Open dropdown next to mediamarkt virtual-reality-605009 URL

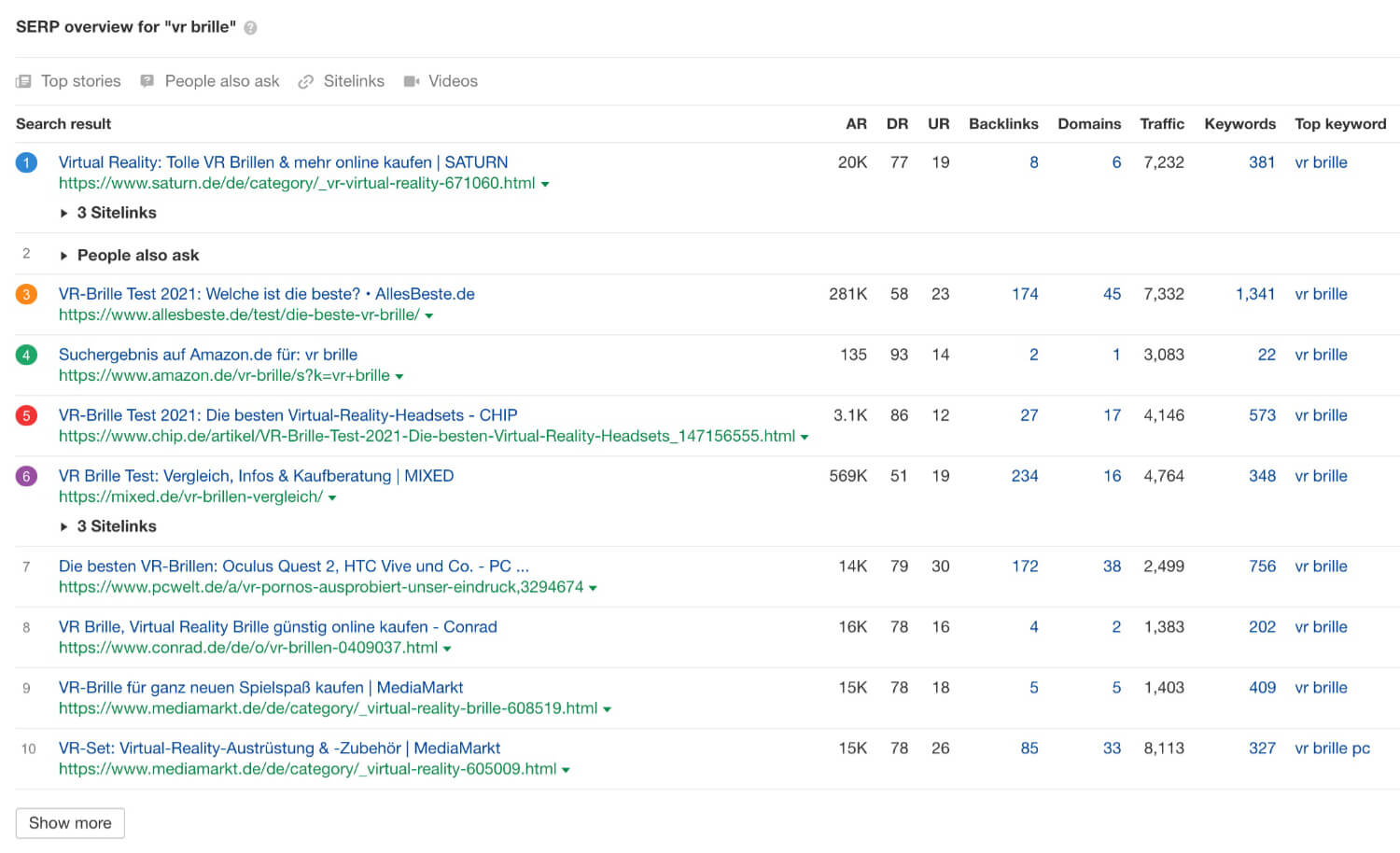tap(566, 771)
